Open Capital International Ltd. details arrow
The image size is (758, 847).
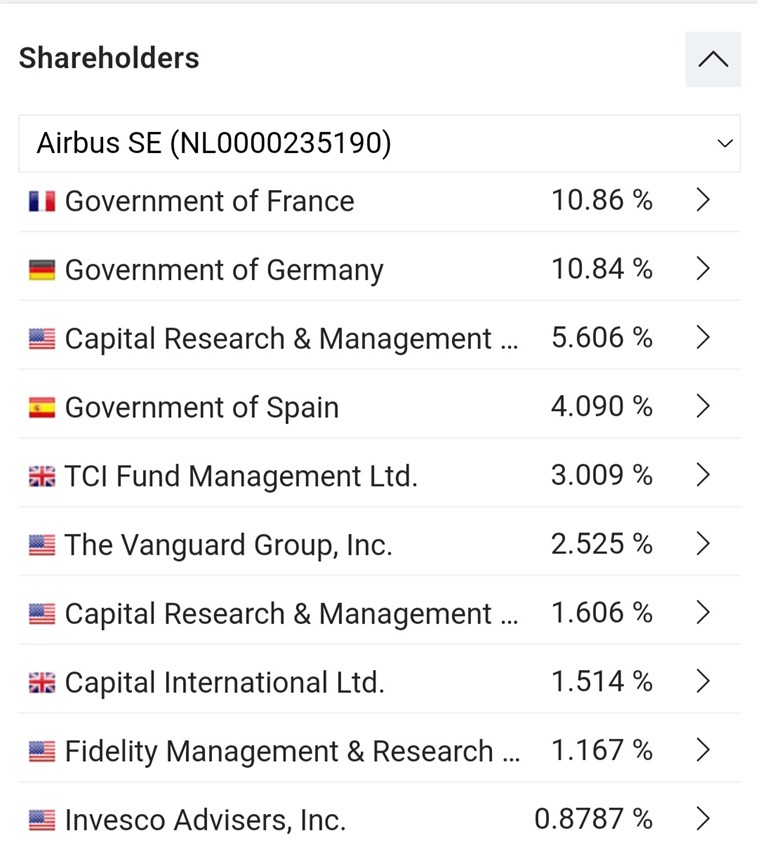pyautogui.click(x=703, y=682)
